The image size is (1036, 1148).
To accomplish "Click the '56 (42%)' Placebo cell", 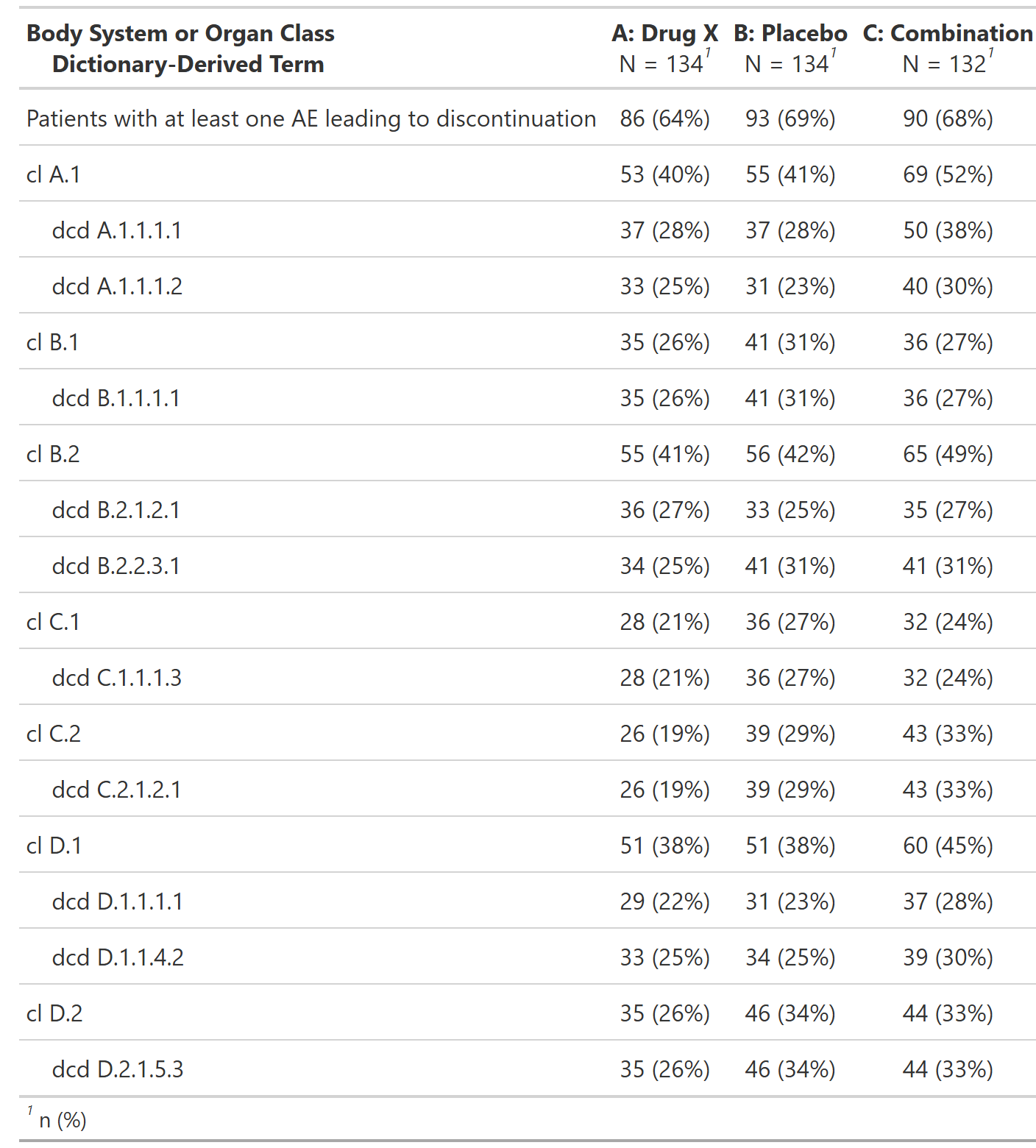I will (790, 454).
